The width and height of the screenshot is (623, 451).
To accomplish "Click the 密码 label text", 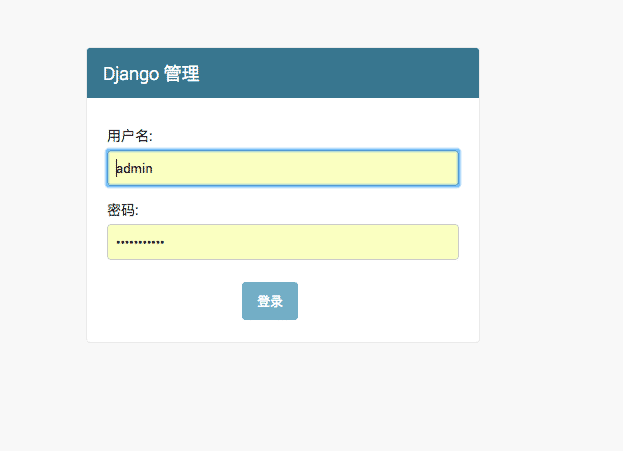I will pyautogui.click(x=122, y=210).
